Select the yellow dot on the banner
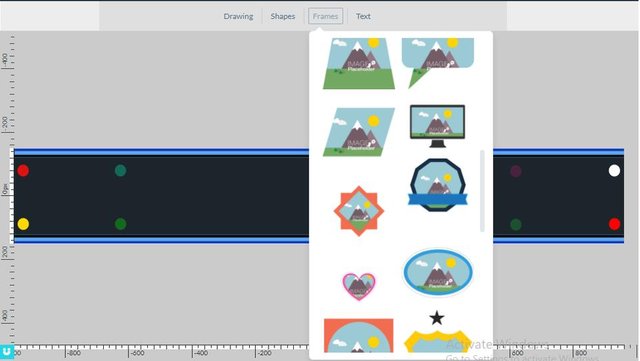The width and height of the screenshot is (640, 361). (x=23, y=224)
